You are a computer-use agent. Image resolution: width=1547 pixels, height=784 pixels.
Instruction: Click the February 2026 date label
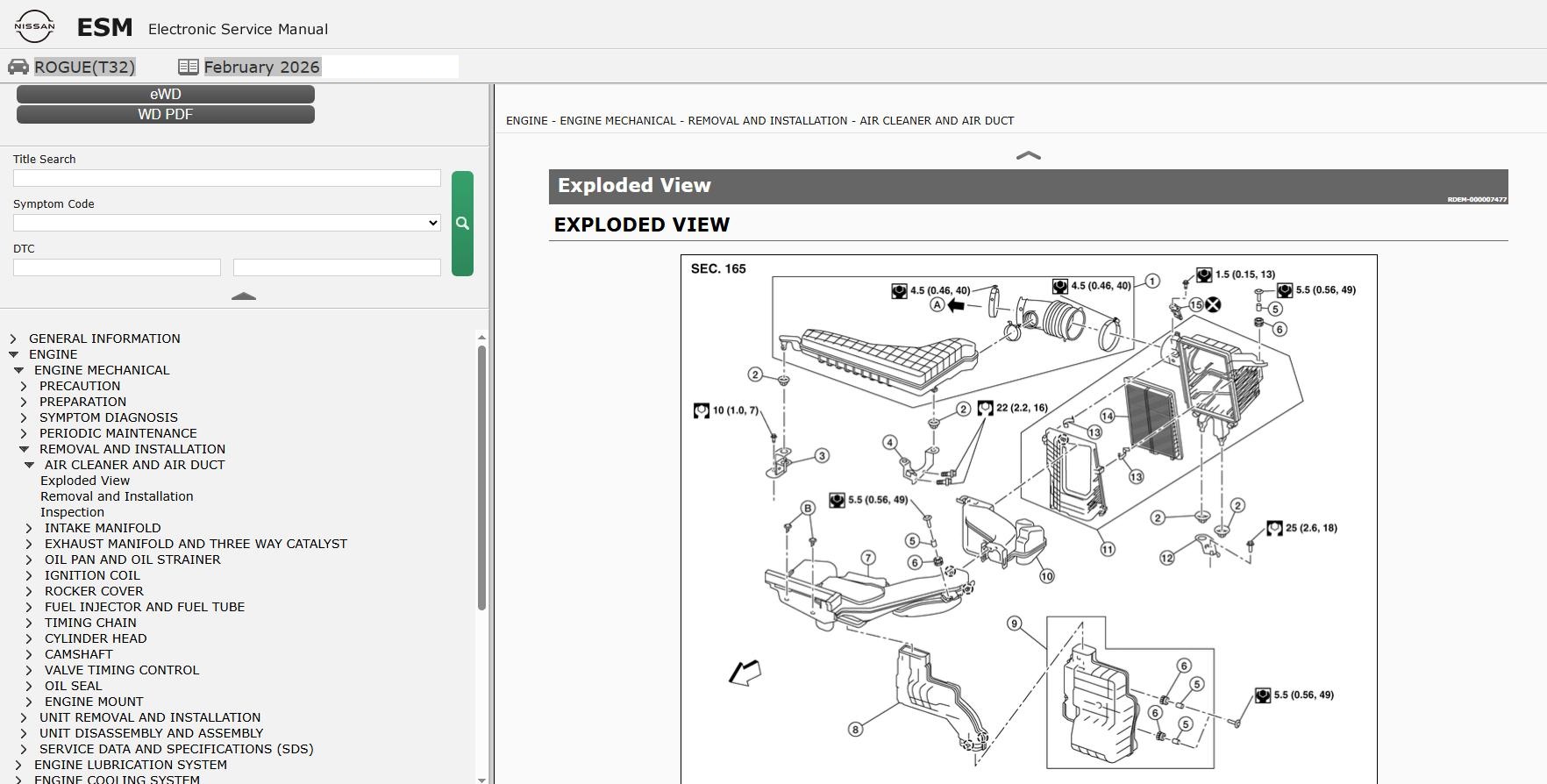[262, 67]
